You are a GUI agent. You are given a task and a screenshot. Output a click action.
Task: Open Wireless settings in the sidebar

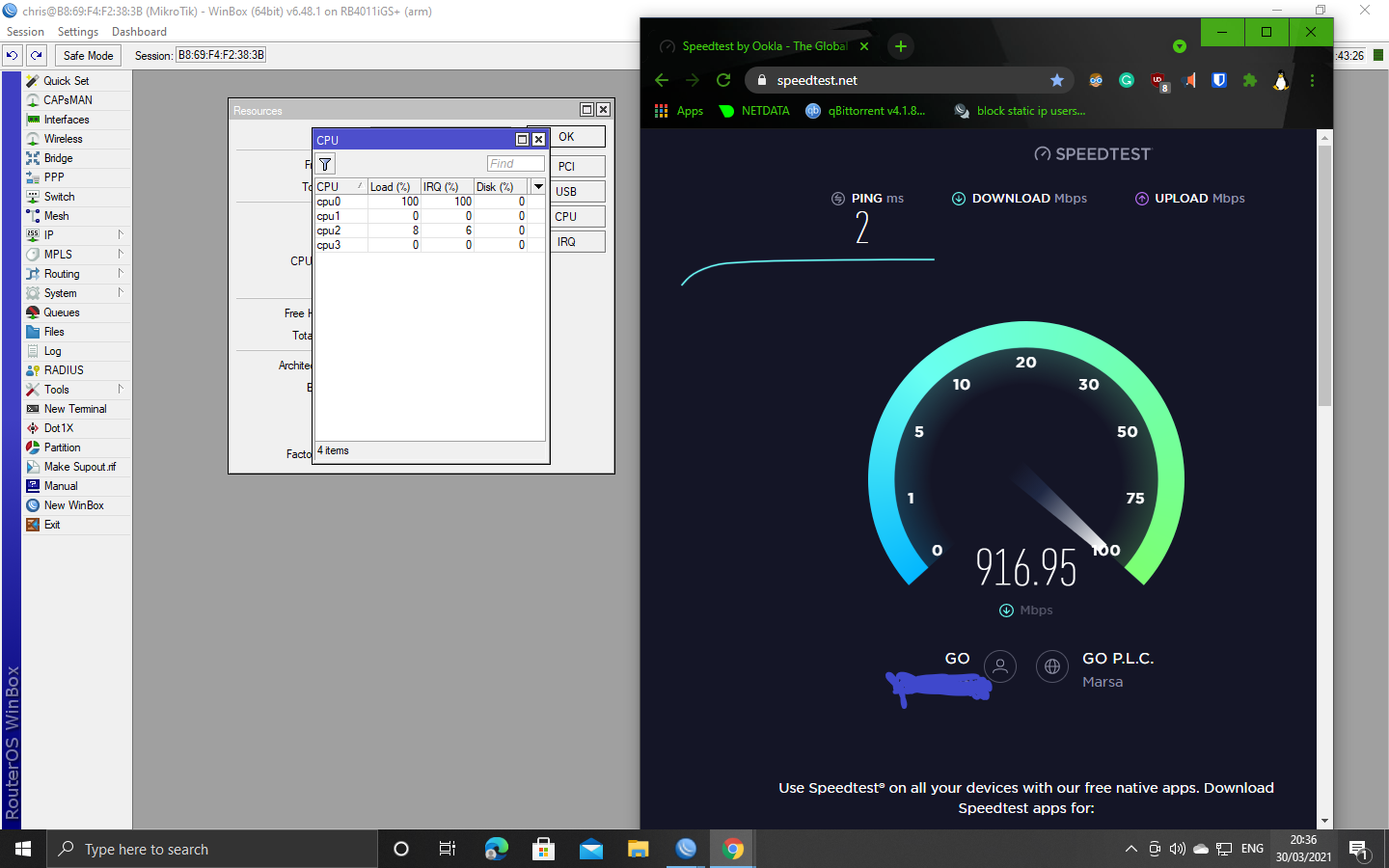point(77,139)
